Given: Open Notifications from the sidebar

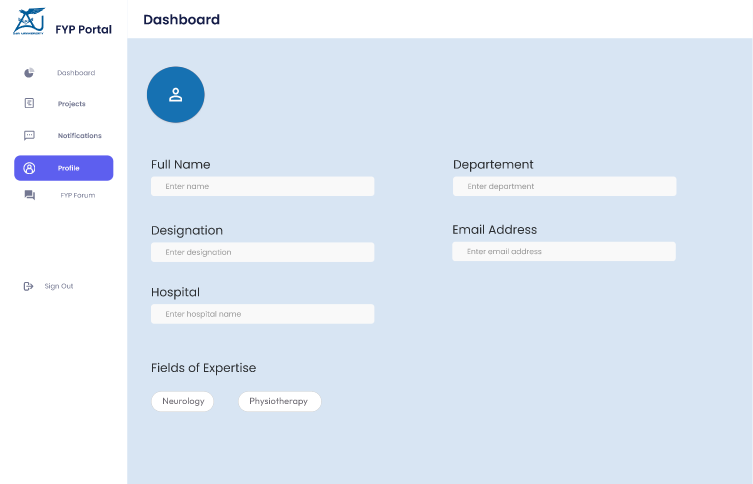Looking at the screenshot, I should pyautogui.click(x=79, y=136).
